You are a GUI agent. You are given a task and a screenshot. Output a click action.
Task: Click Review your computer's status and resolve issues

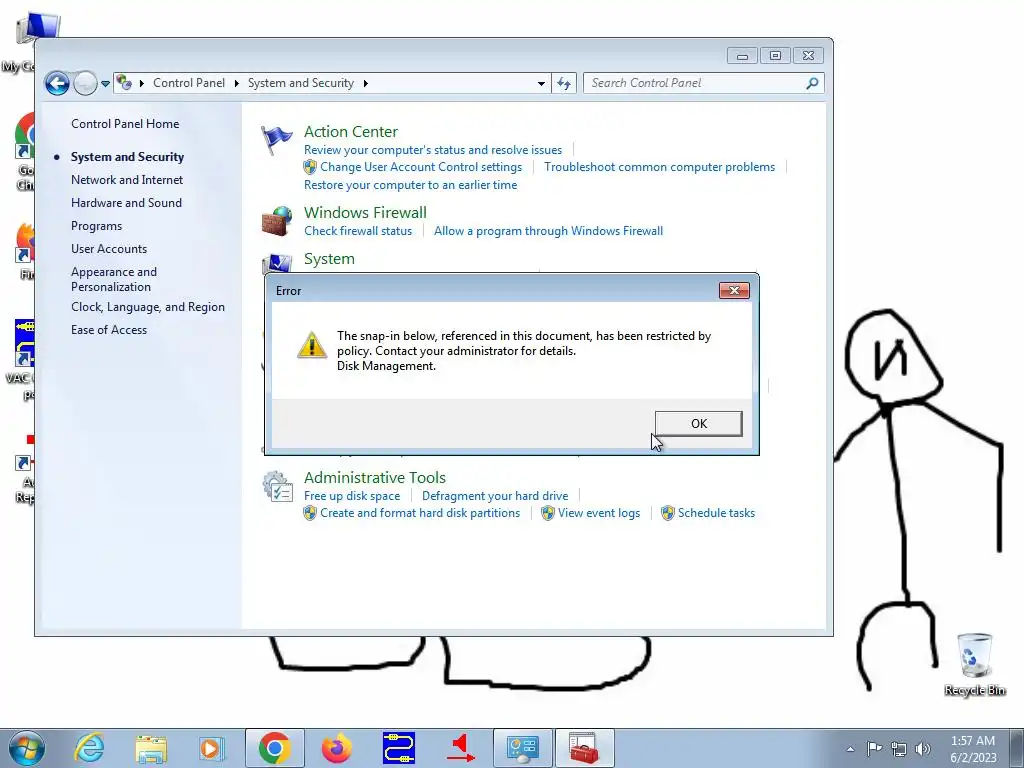click(x=432, y=150)
